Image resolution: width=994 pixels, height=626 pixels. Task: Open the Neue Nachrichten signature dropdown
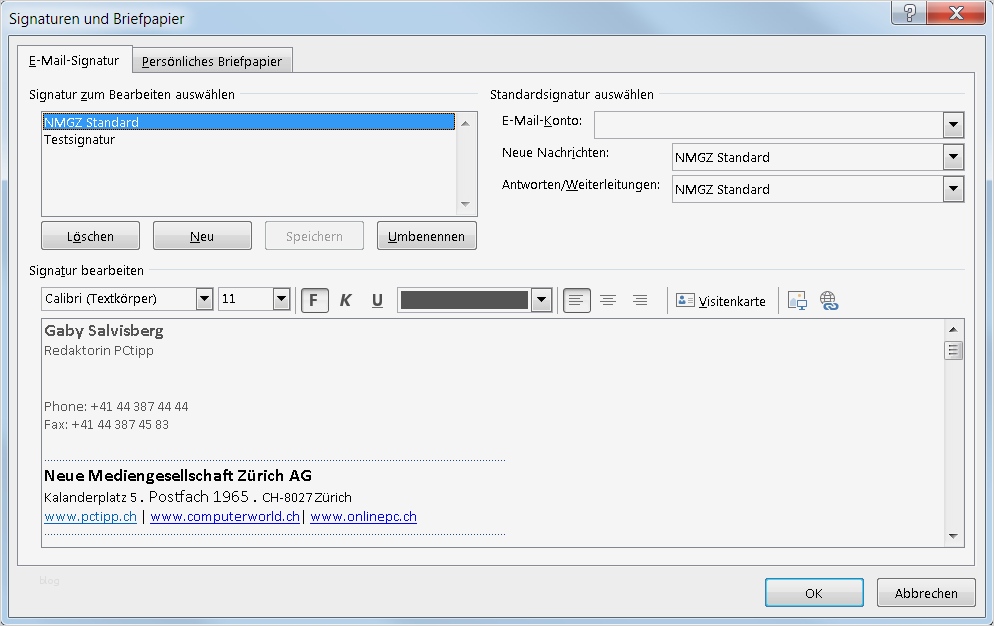click(952, 157)
